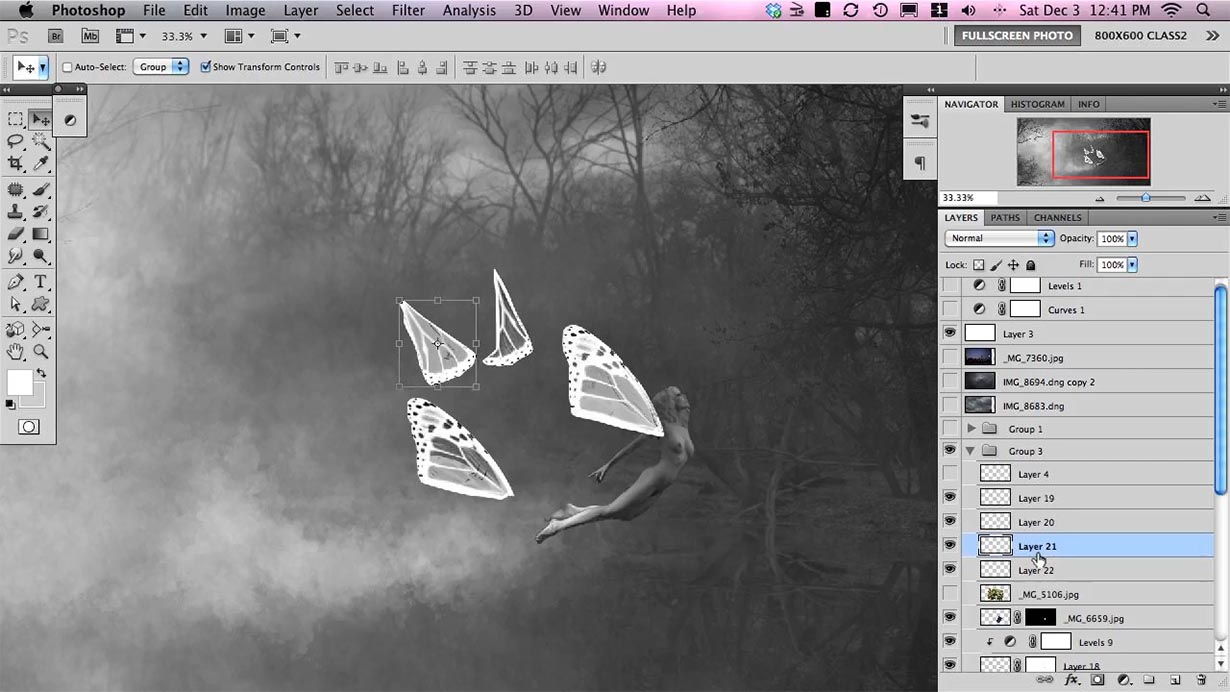
Task: Open the Auto-Select Group dropdown
Action: tap(161, 67)
